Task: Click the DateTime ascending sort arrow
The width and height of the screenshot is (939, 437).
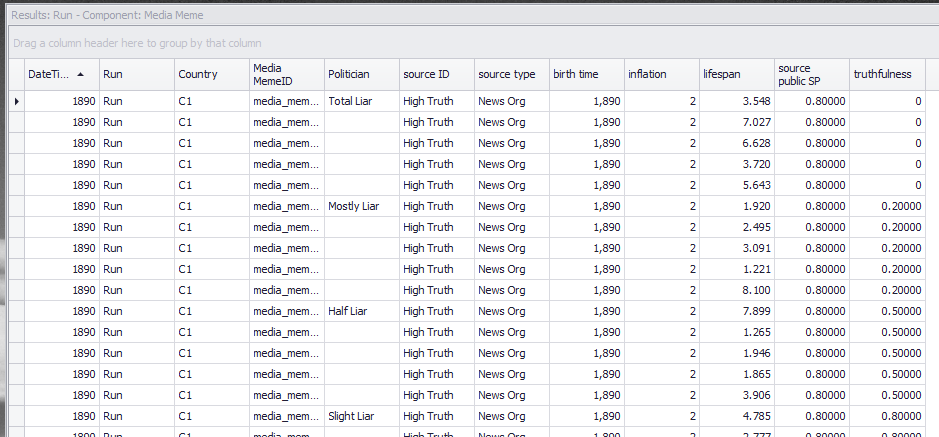Action: 80,74
